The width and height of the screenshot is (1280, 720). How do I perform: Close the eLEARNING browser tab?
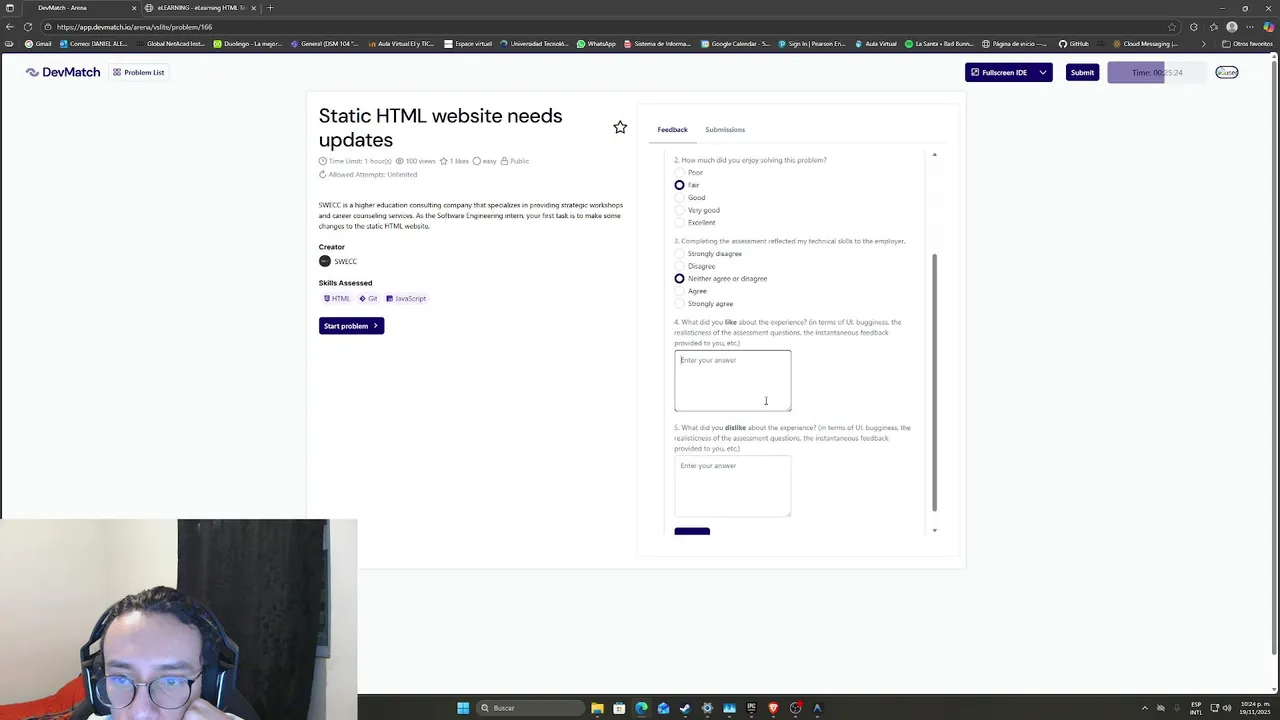coord(253,8)
